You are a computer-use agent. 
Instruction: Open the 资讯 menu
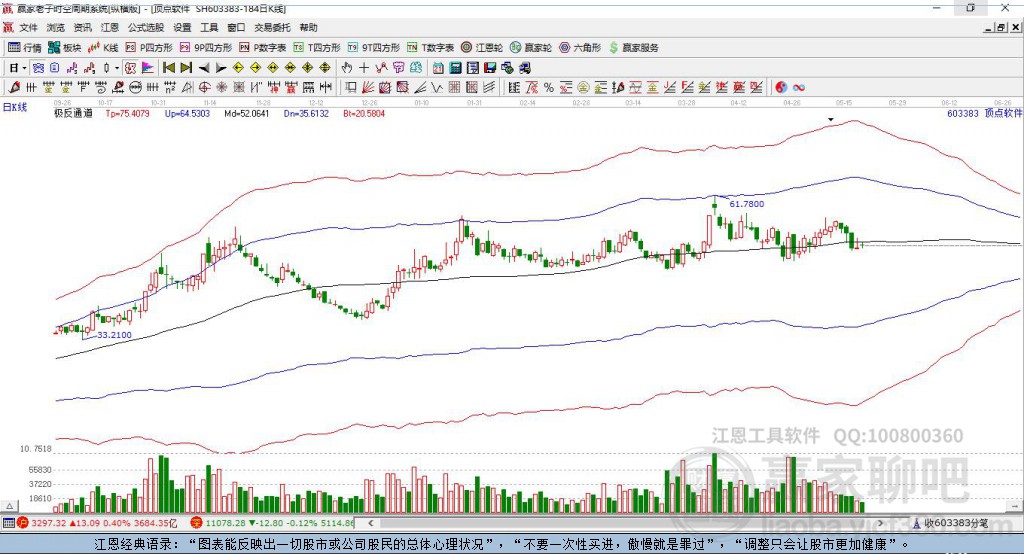[82, 27]
